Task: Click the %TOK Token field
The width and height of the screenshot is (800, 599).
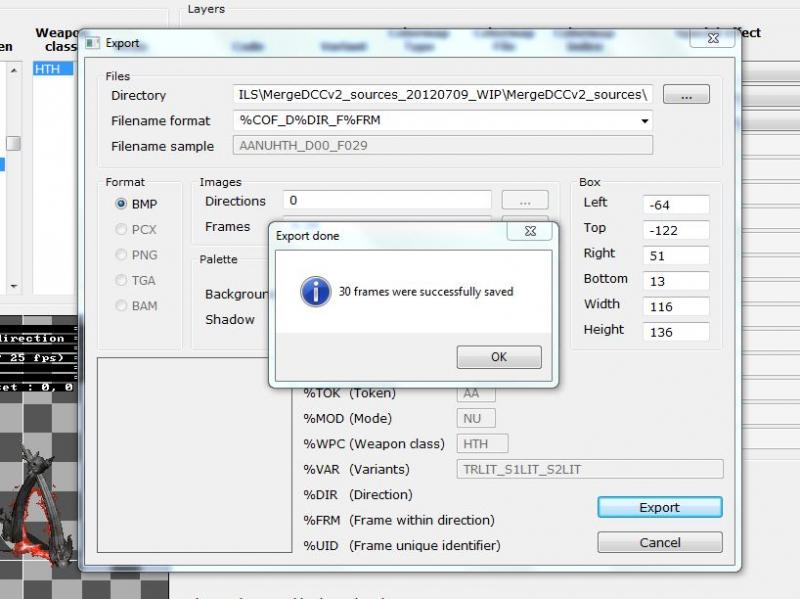Action: pyautogui.click(x=476, y=394)
